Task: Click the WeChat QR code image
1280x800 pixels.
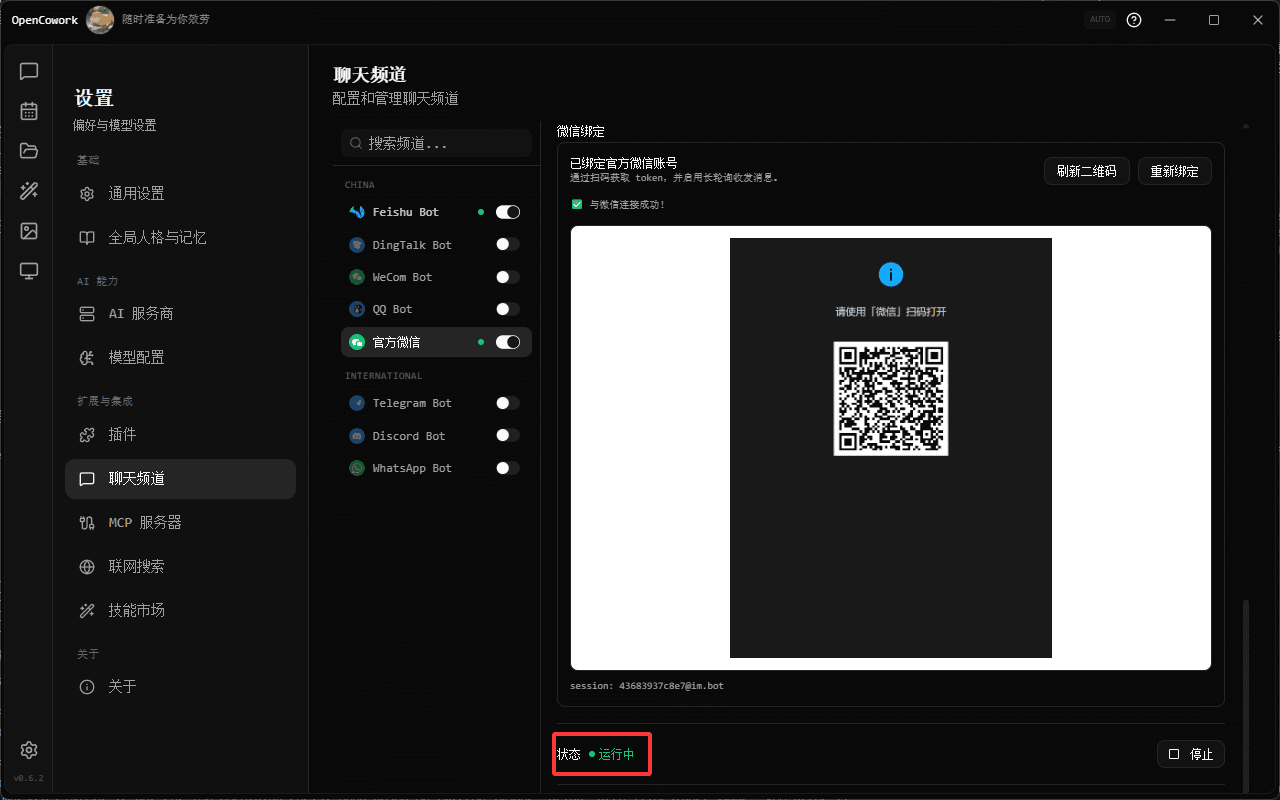Action: coord(890,398)
